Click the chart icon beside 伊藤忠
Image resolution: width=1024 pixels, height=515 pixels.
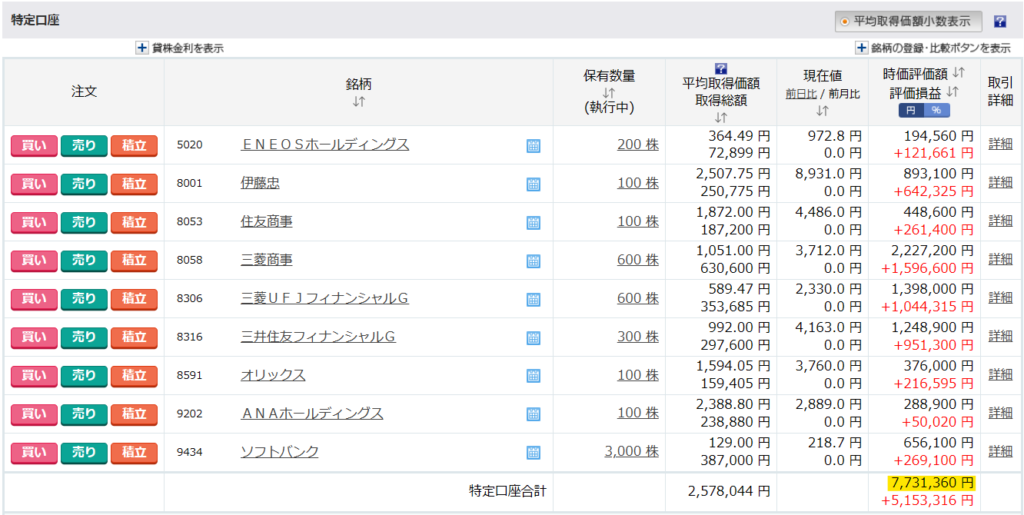click(533, 184)
